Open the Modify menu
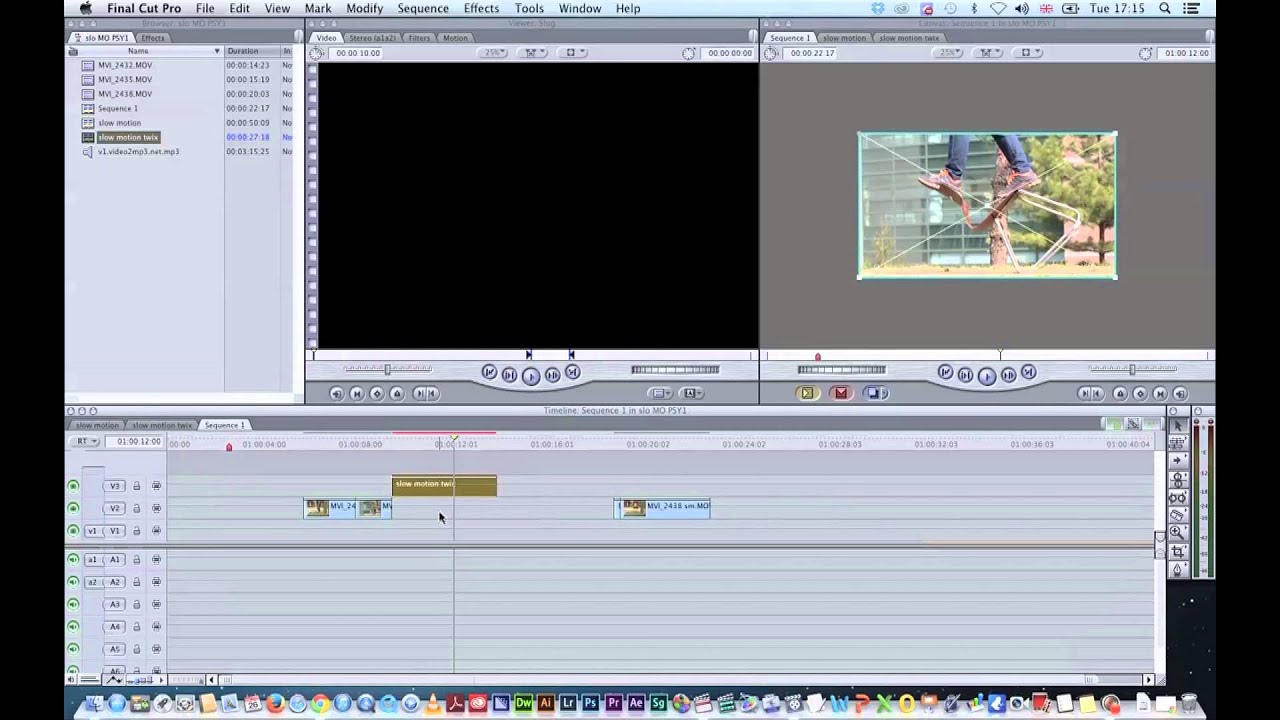This screenshot has width=1280, height=720. (x=364, y=8)
